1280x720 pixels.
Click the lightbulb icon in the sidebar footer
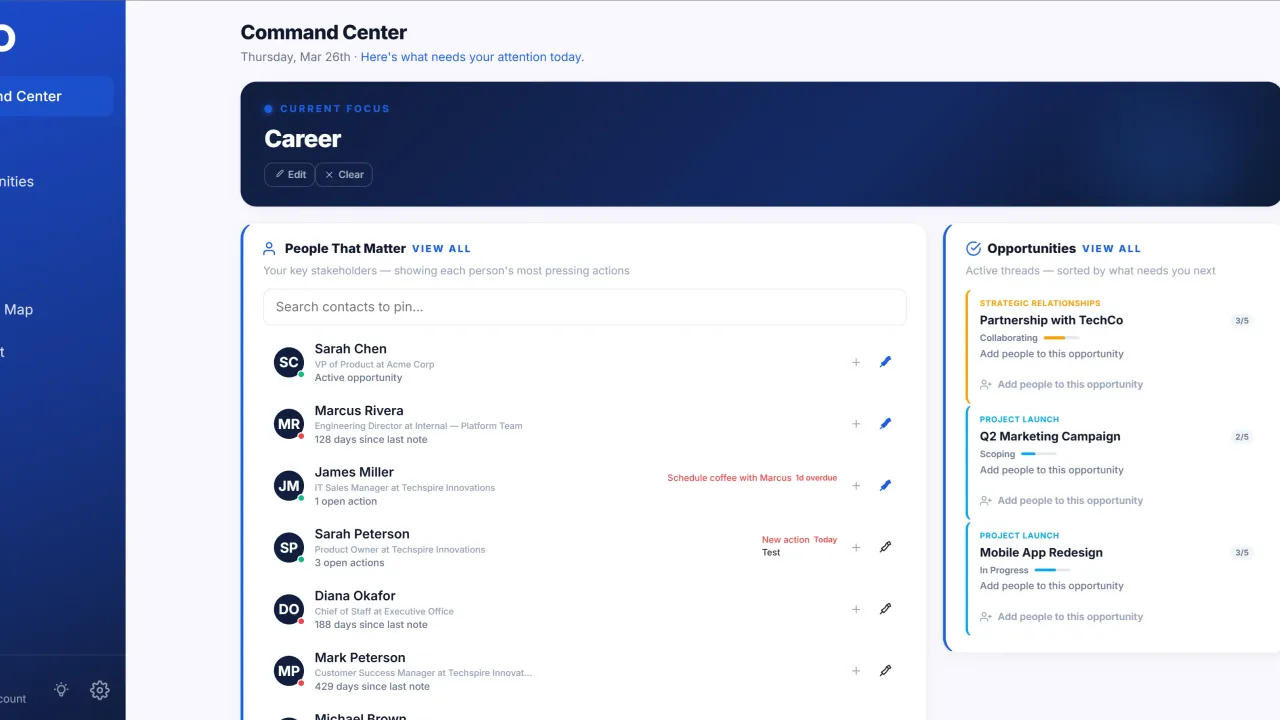62,690
